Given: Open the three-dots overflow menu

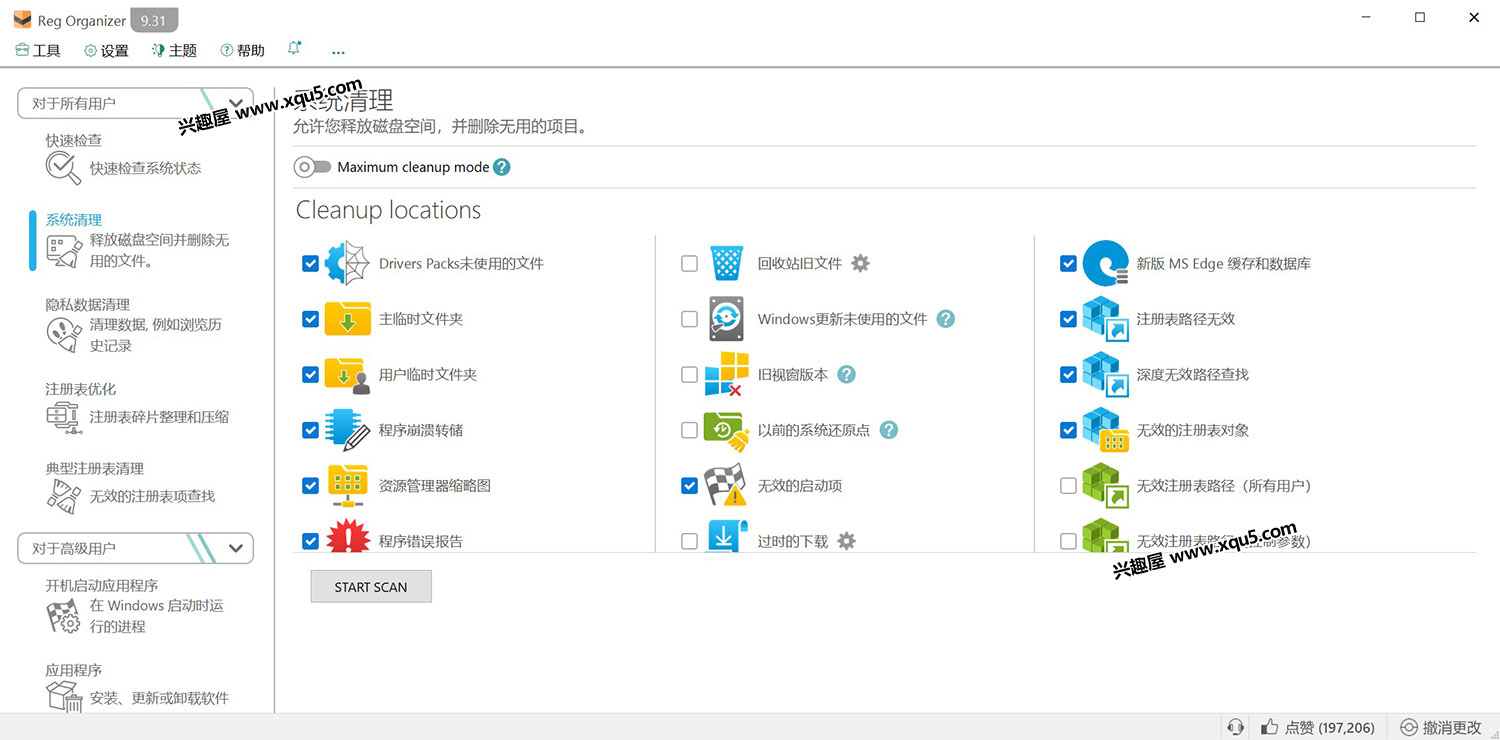Looking at the screenshot, I should (338, 51).
